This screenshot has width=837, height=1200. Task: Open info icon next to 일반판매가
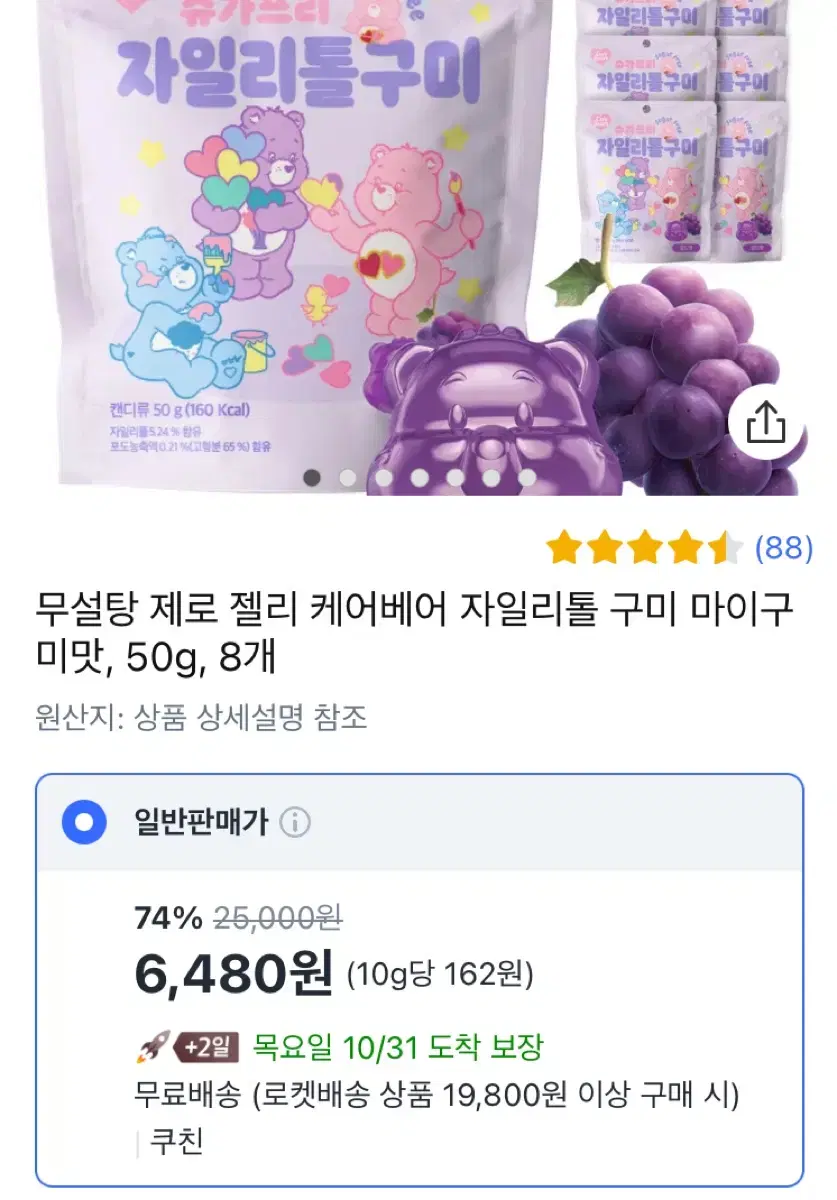pyautogui.click(x=295, y=823)
